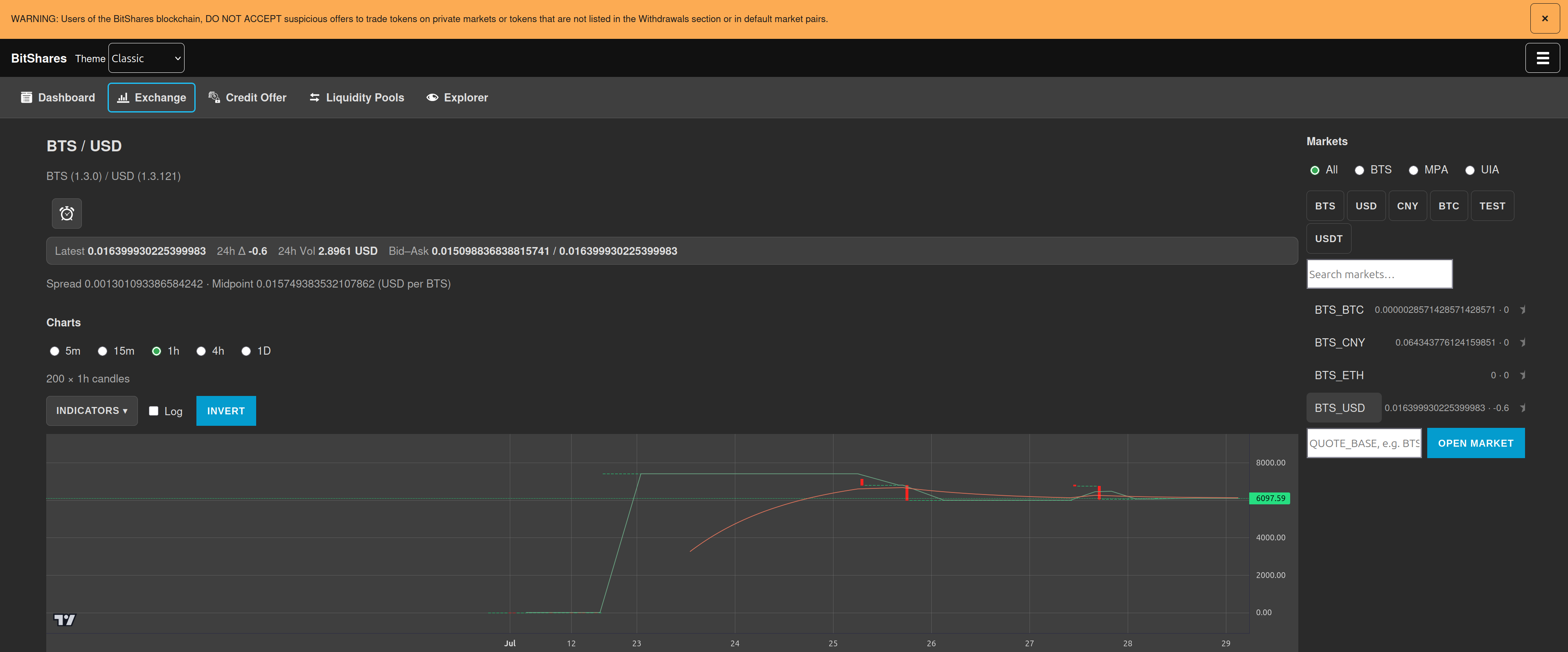The width and height of the screenshot is (1568, 652).
Task: Click the QUOTE_BASE market input field
Action: 1364,443
